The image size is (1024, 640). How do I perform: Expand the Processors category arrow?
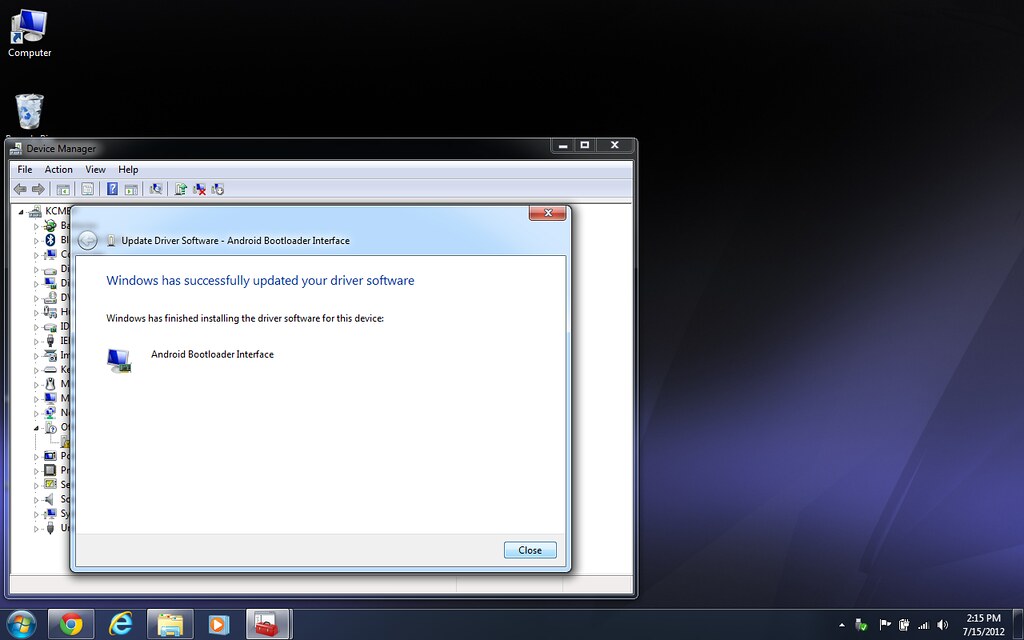(x=36, y=470)
